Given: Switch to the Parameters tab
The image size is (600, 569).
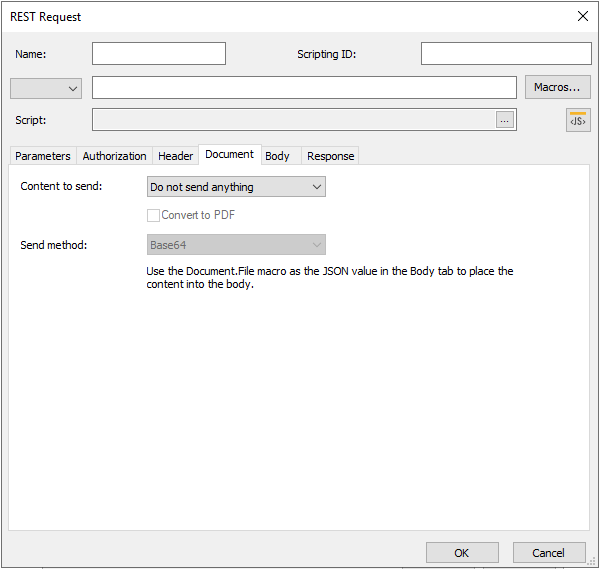Looking at the screenshot, I should [x=43, y=156].
